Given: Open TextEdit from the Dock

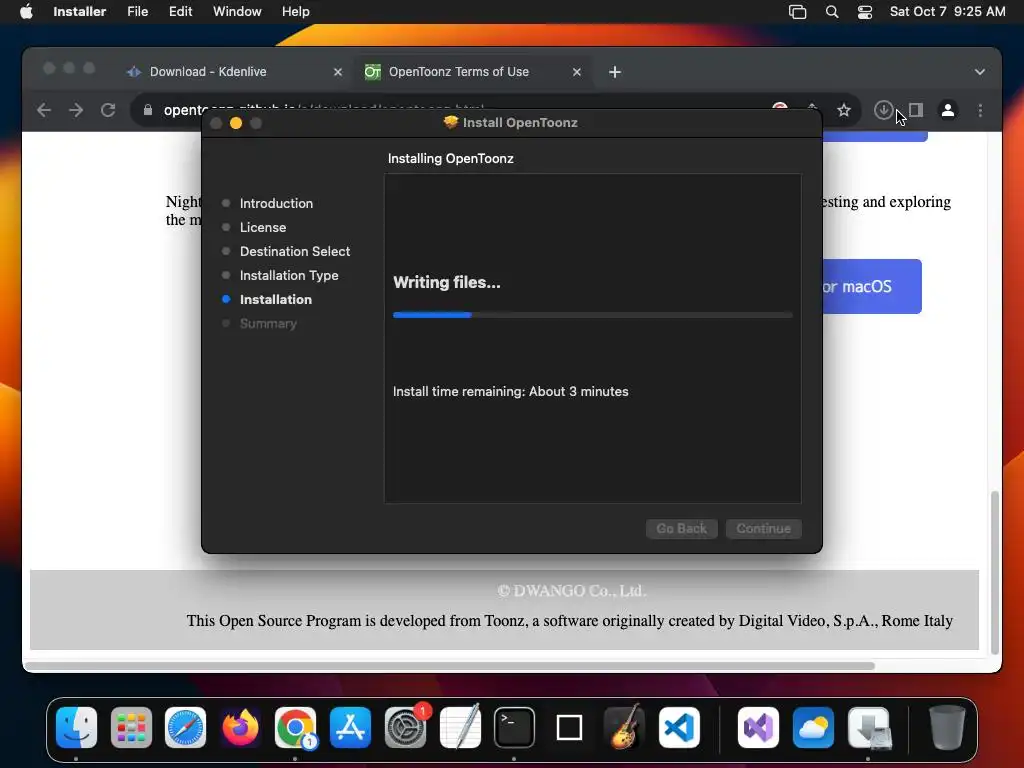Looking at the screenshot, I should tap(460, 727).
